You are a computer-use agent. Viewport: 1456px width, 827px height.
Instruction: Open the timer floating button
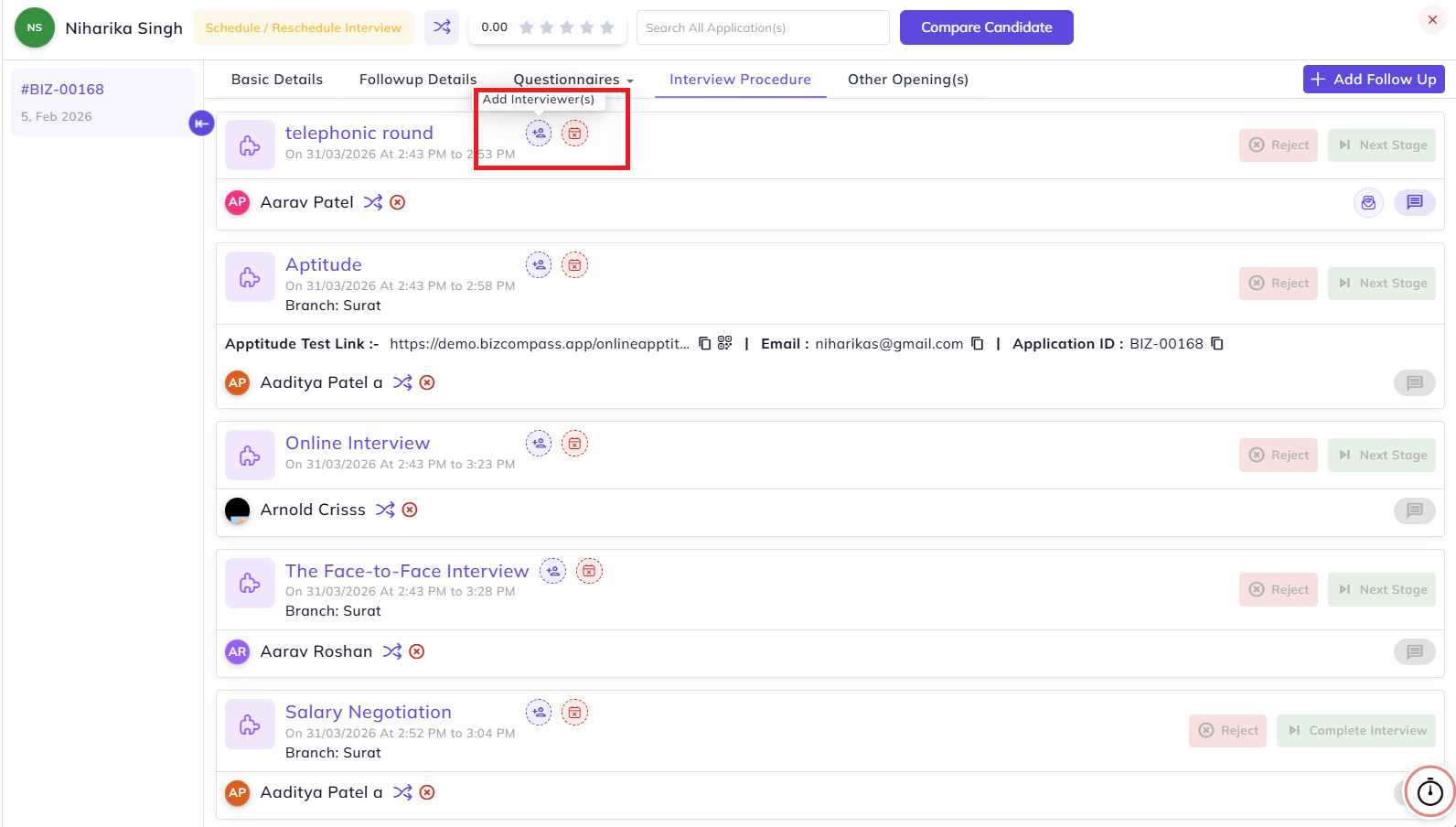pyautogui.click(x=1429, y=791)
